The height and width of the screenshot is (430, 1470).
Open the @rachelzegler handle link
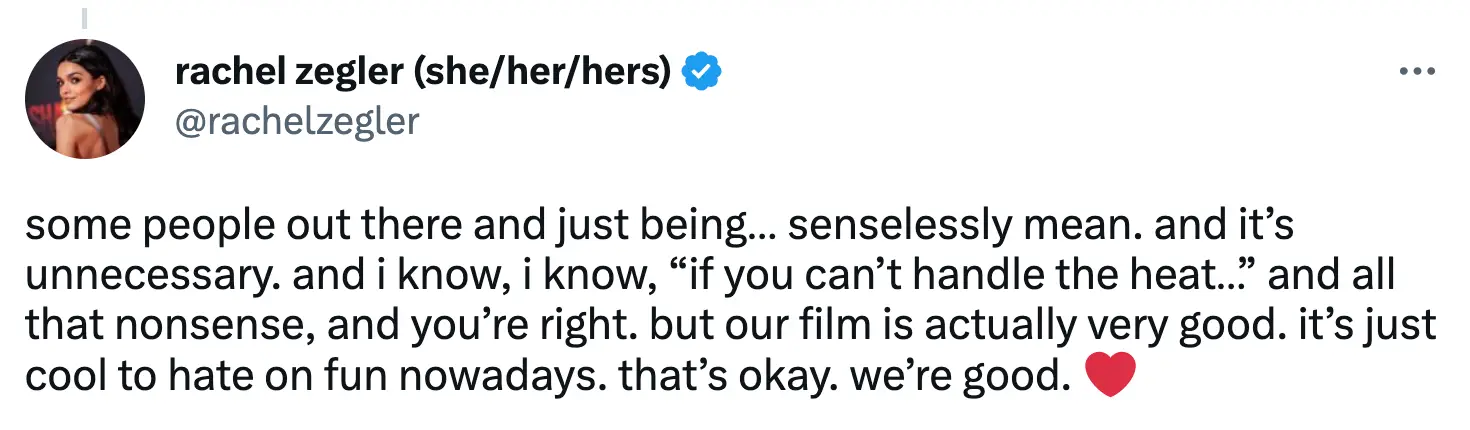tap(296, 120)
